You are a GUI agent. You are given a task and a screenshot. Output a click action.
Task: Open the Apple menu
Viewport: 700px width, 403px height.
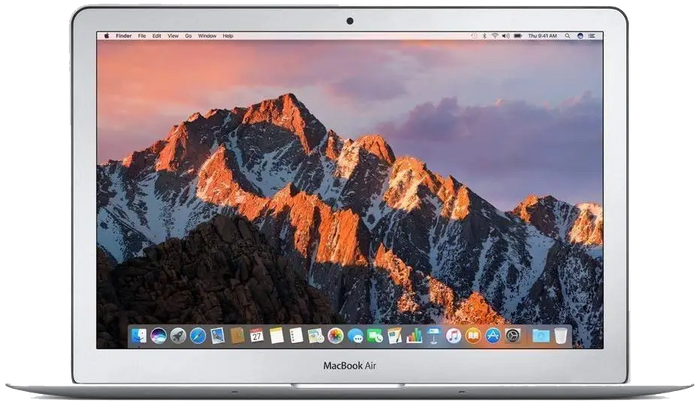click(x=104, y=35)
